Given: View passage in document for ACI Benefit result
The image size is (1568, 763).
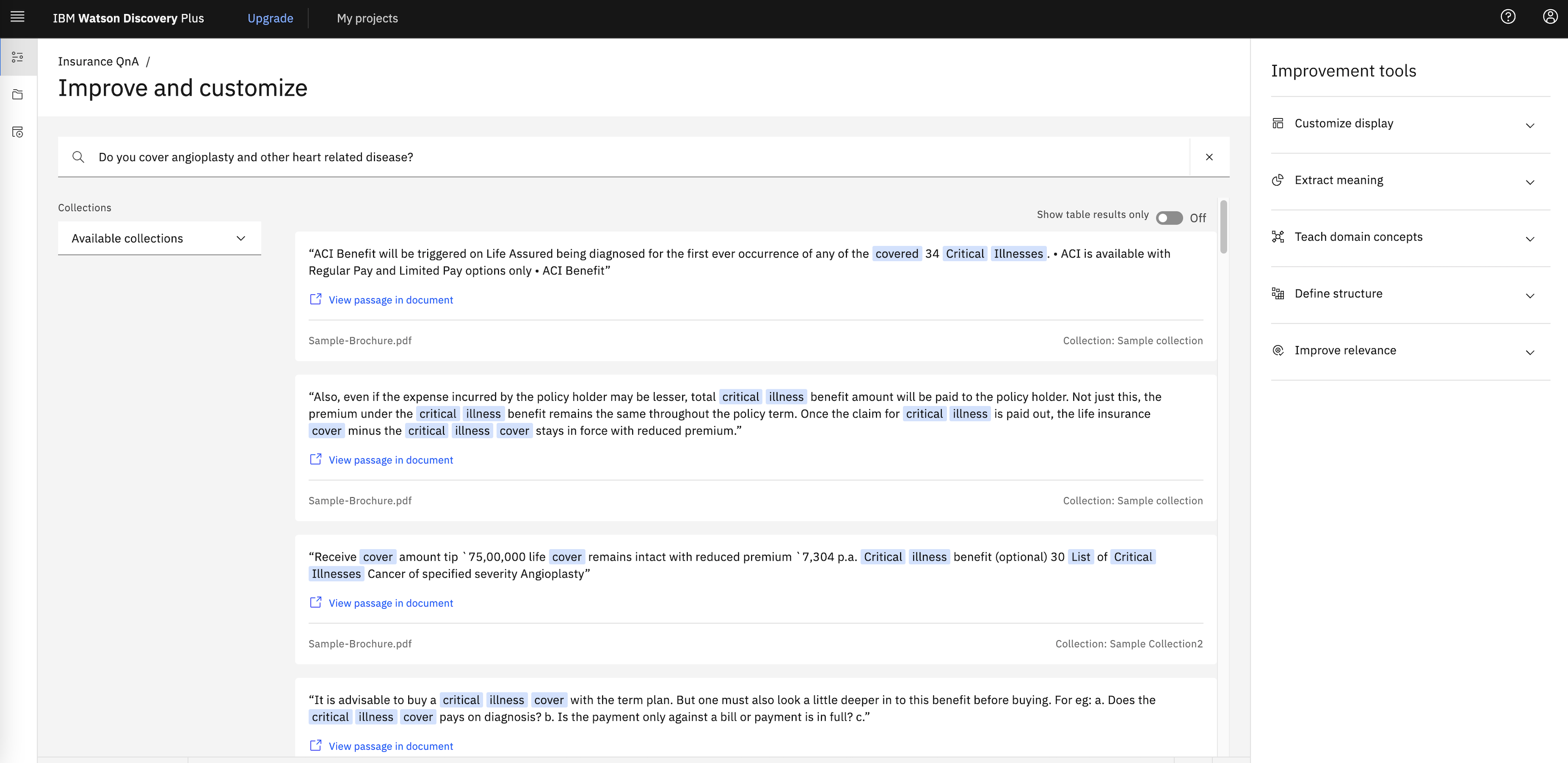Looking at the screenshot, I should coord(390,300).
